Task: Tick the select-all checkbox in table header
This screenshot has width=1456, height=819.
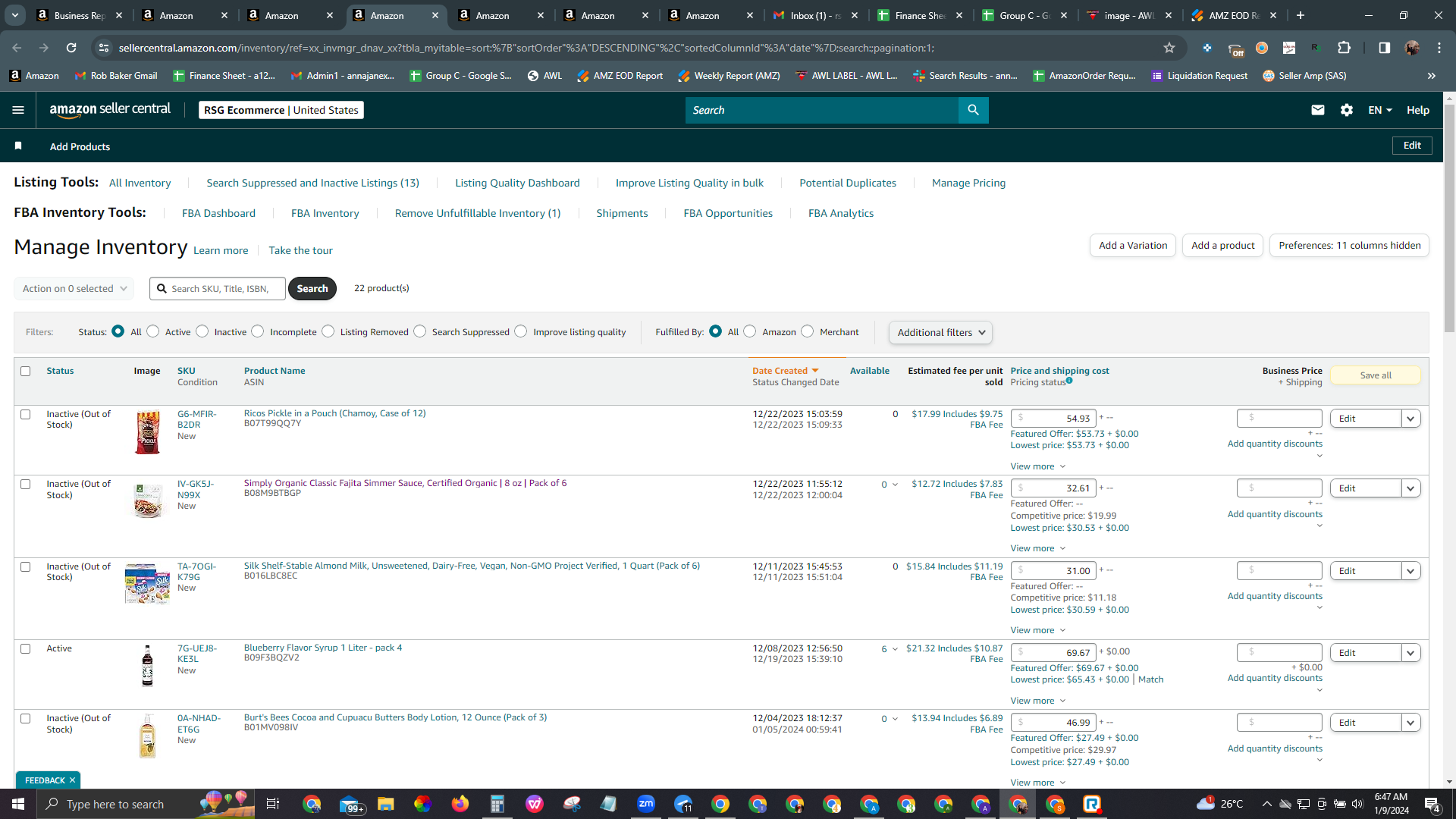Action: pyautogui.click(x=26, y=372)
